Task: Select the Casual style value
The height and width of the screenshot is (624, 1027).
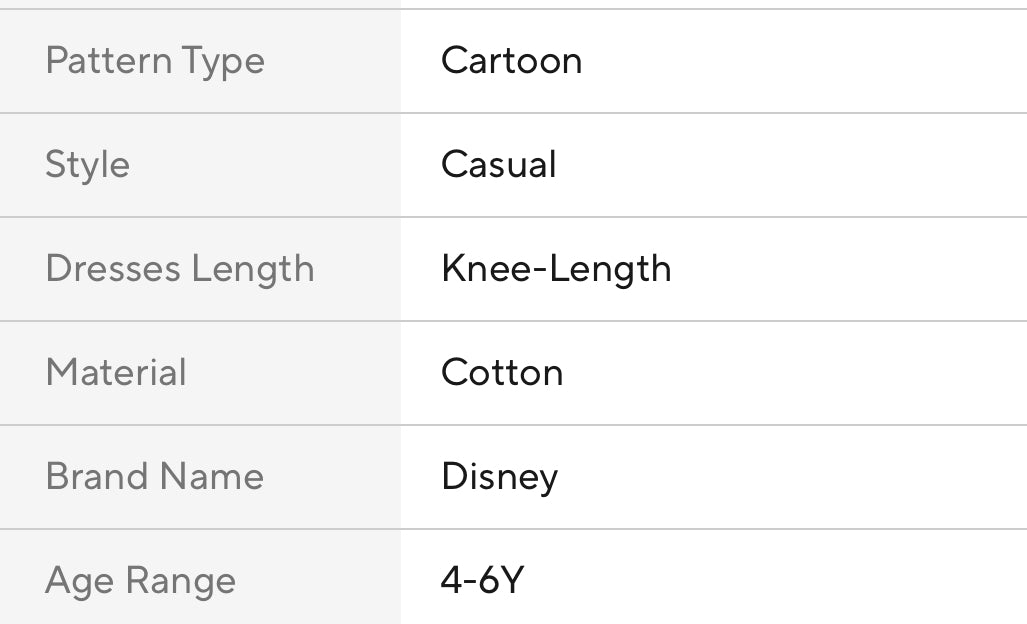Action: pos(498,165)
